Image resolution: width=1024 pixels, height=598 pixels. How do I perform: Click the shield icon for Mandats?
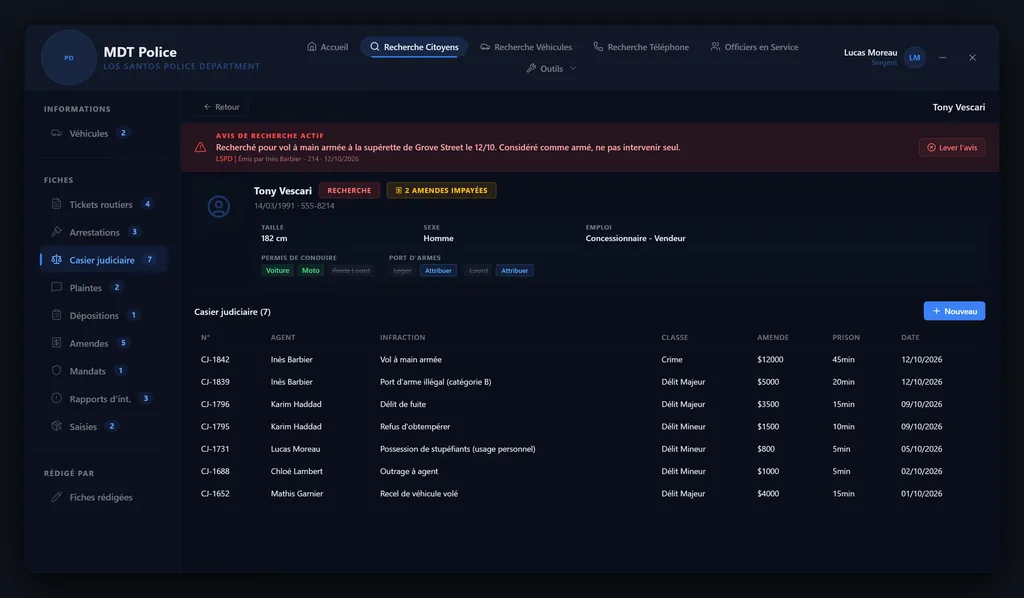tap(57, 371)
